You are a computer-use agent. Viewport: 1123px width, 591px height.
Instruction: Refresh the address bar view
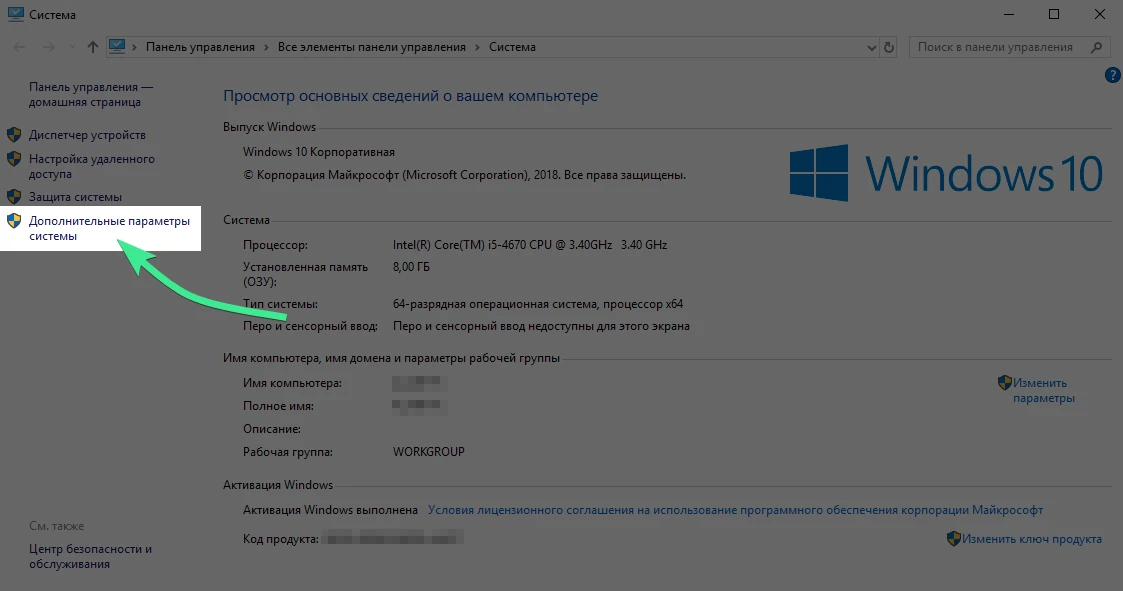coord(889,47)
